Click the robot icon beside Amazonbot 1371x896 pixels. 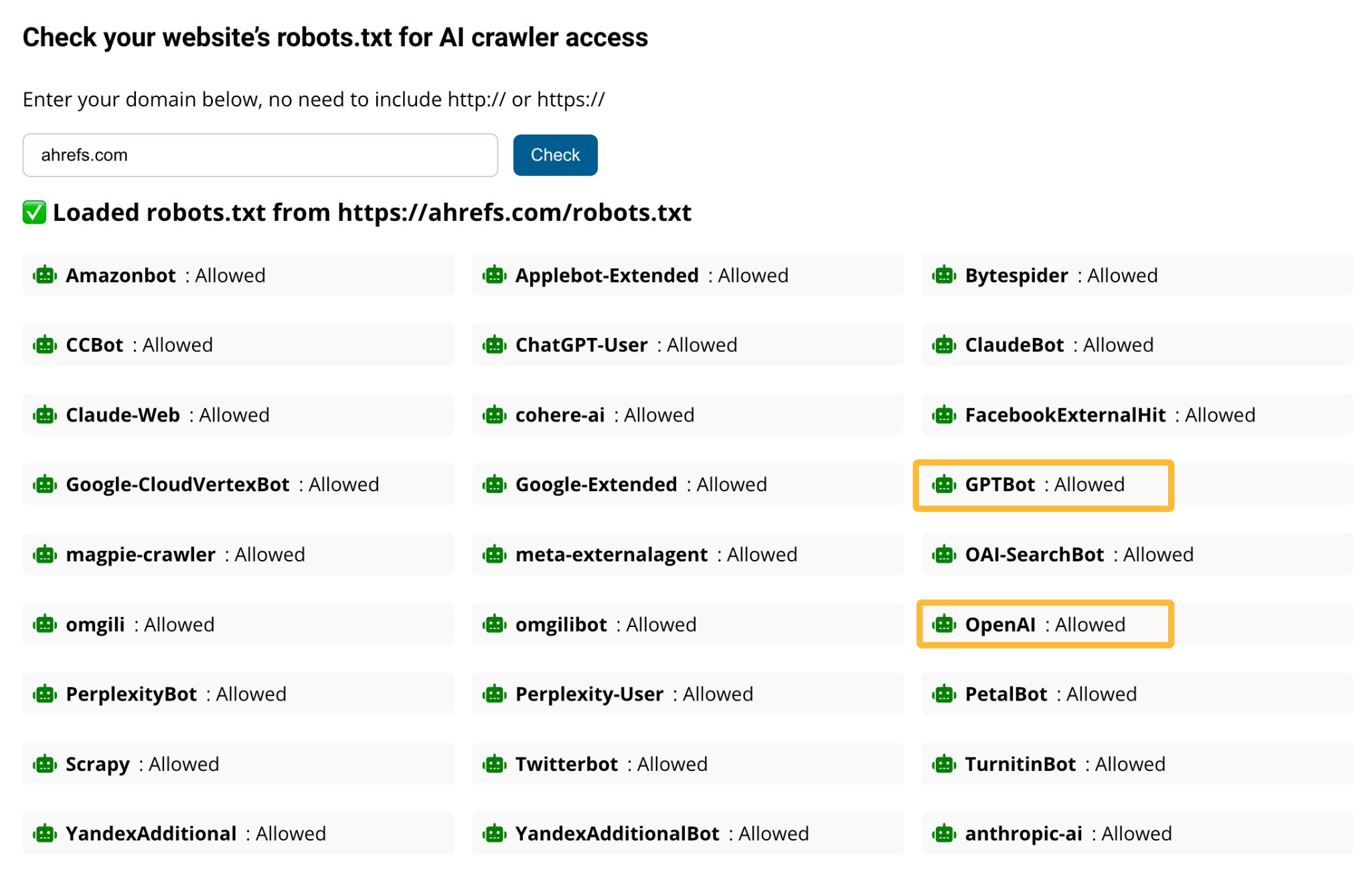point(44,275)
